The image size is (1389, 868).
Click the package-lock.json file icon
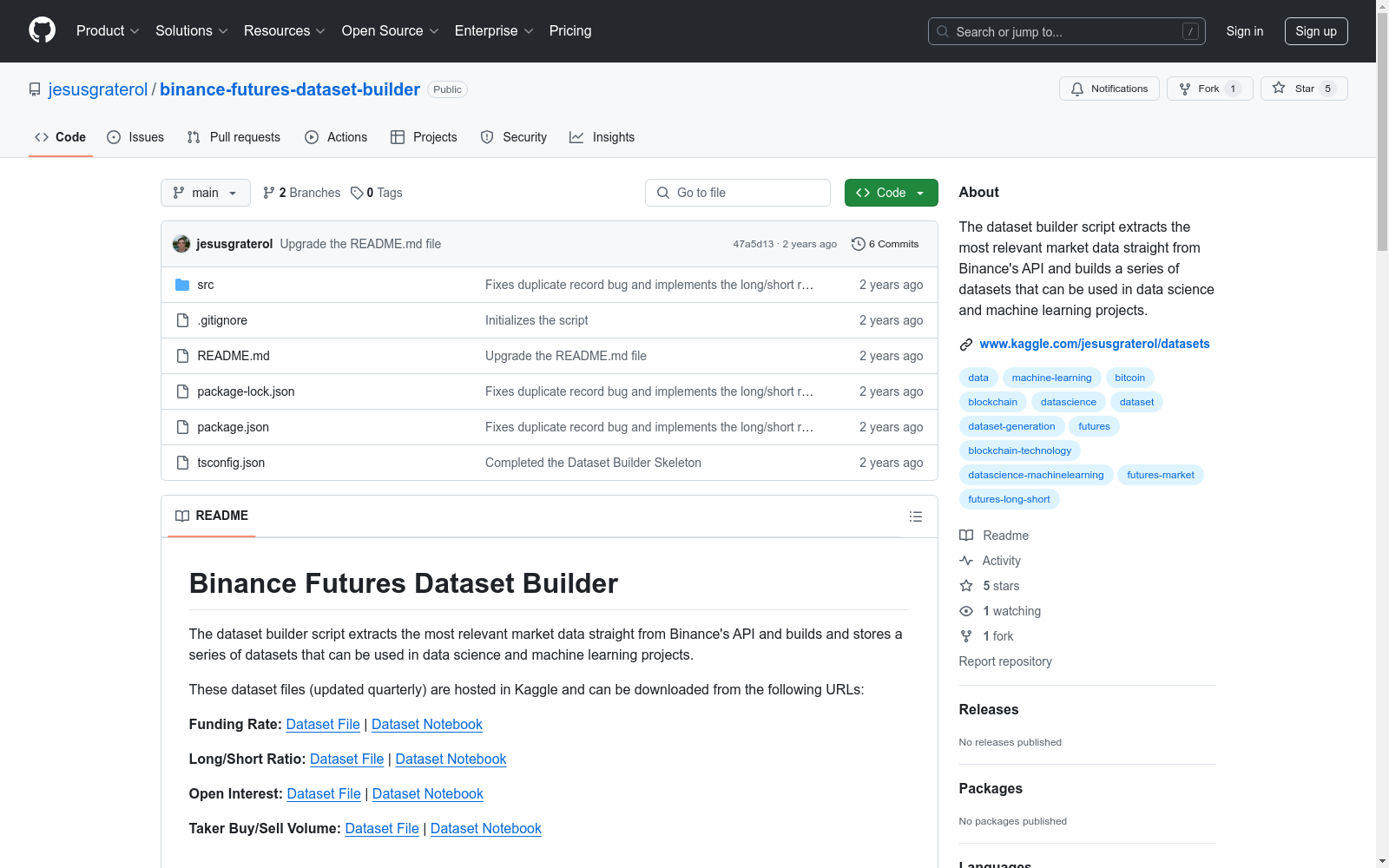[x=182, y=391]
